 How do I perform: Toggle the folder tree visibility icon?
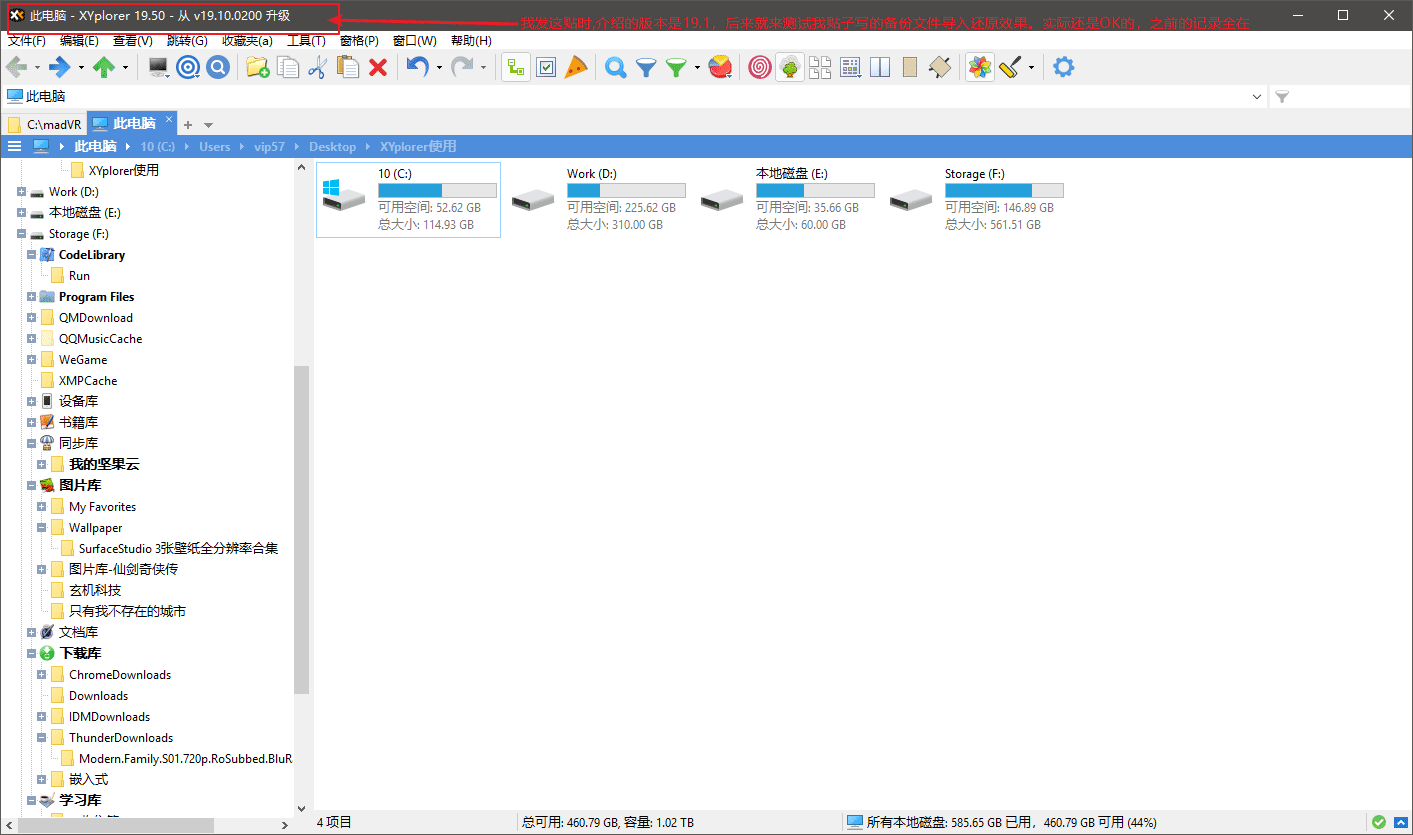[789, 67]
